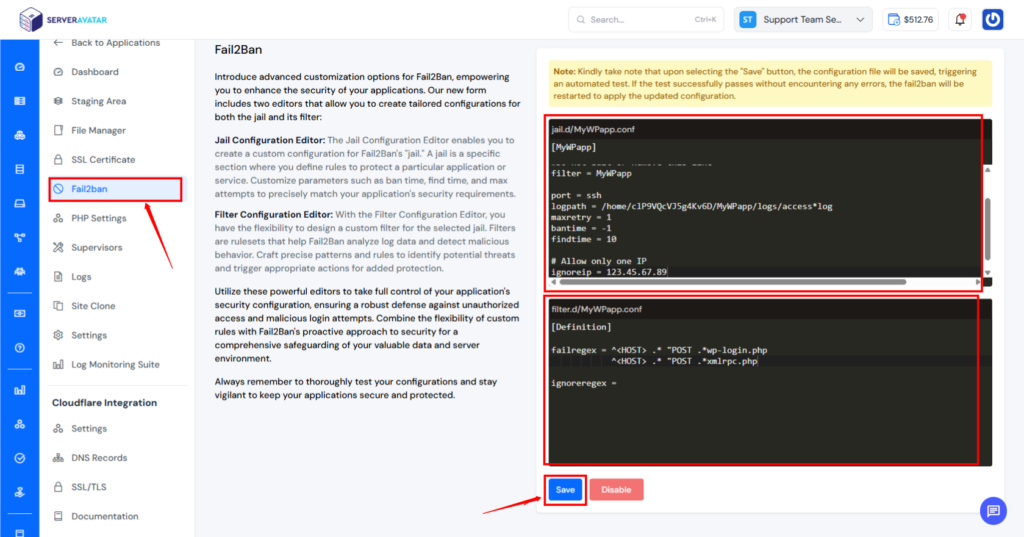The image size is (1024, 537).
Task: Click the jail editor scroll-down arrow
Action: coord(987,272)
